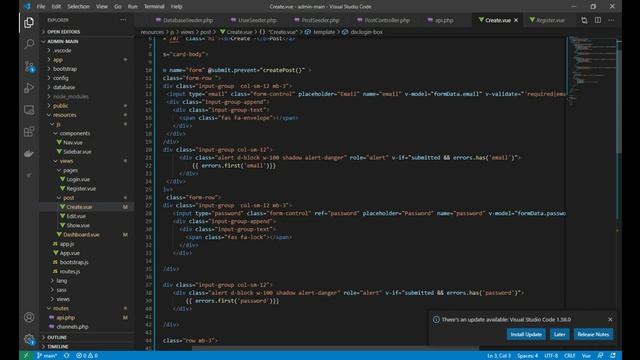Open the Docker view icon
This screenshot has height=360, width=640.
[29, 153]
